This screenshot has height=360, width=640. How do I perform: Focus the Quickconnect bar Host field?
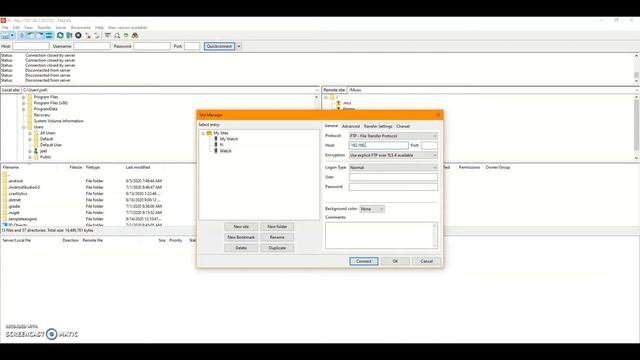tap(31, 47)
